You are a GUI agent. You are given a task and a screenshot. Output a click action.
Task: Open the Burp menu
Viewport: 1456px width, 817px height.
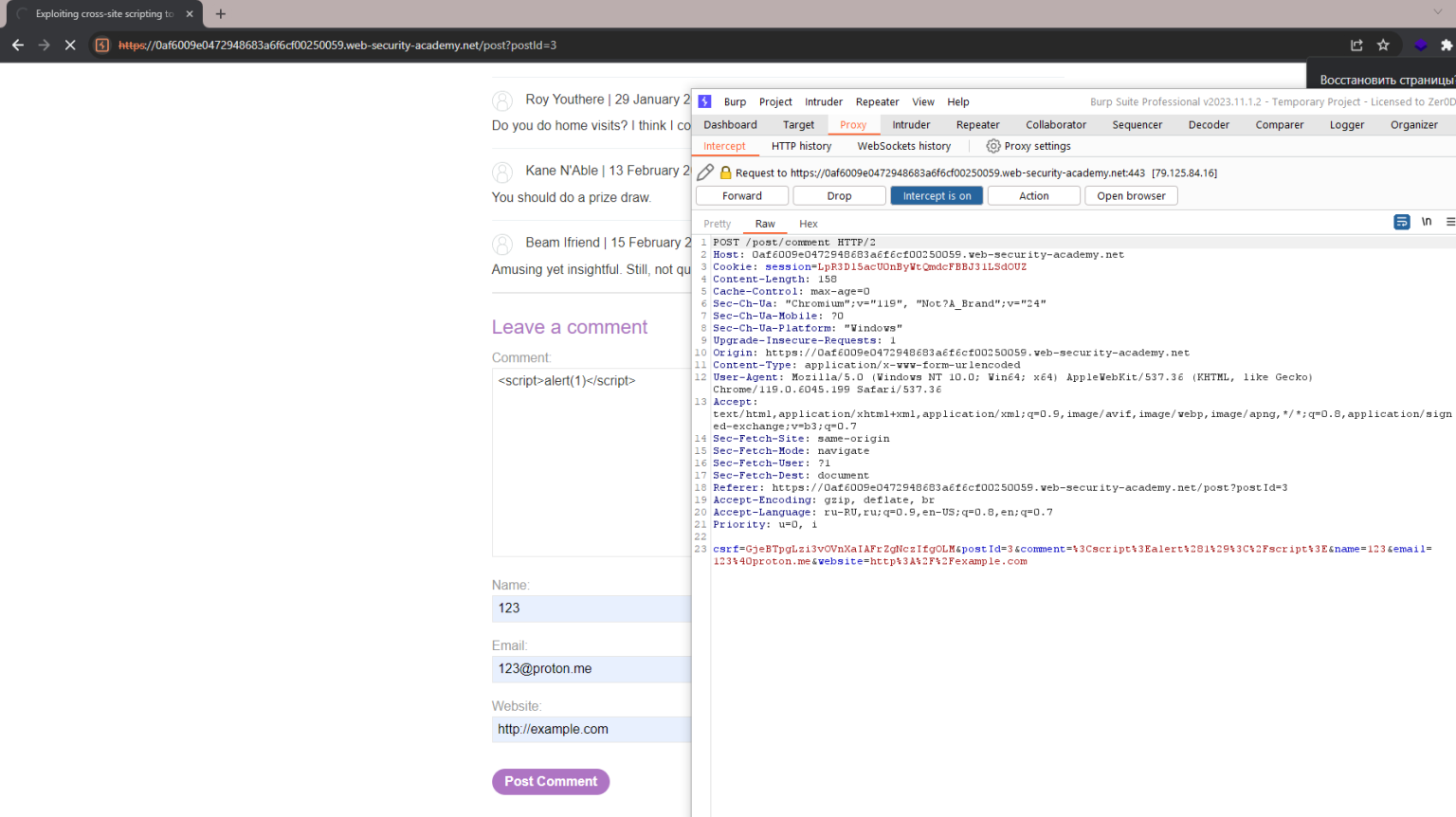click(735, 101)
